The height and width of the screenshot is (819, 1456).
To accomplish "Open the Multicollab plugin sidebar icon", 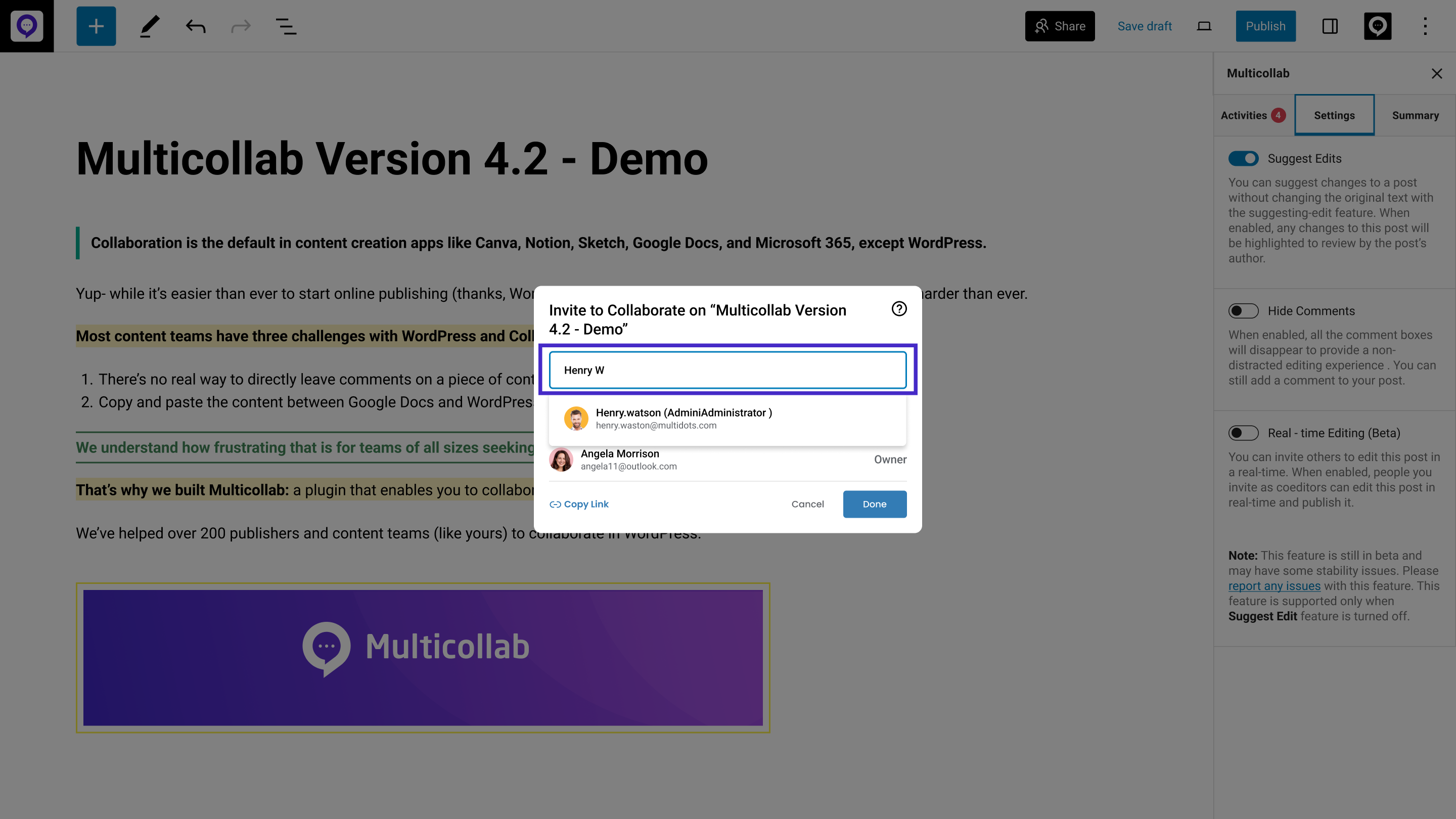I will pyautogui.click(x=1378, y=26).
